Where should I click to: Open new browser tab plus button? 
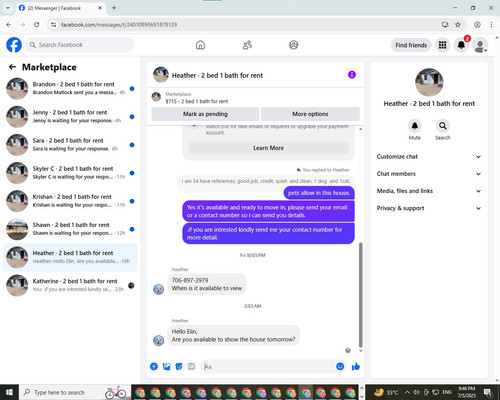[114, 8]
